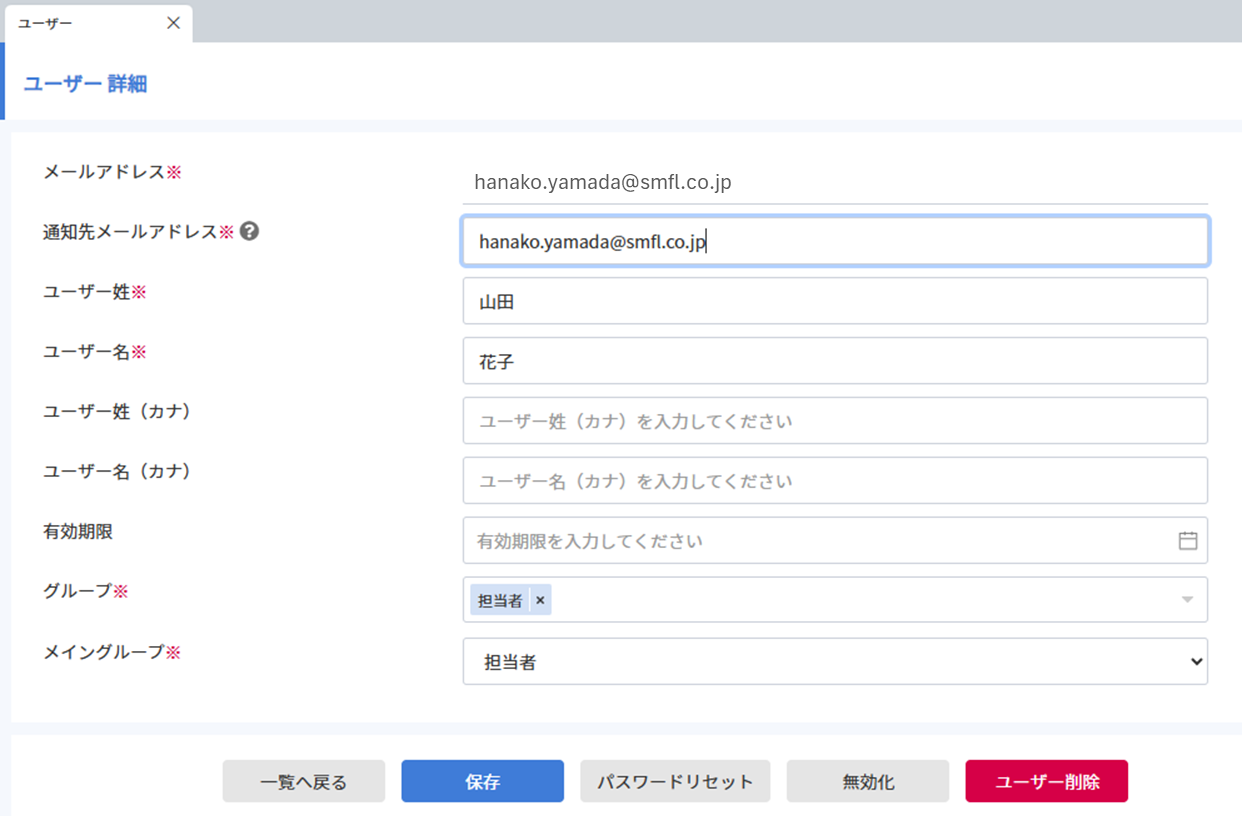Click the メイングループ label
Viewport: 1242px width, 816px height.
point(112,652)
